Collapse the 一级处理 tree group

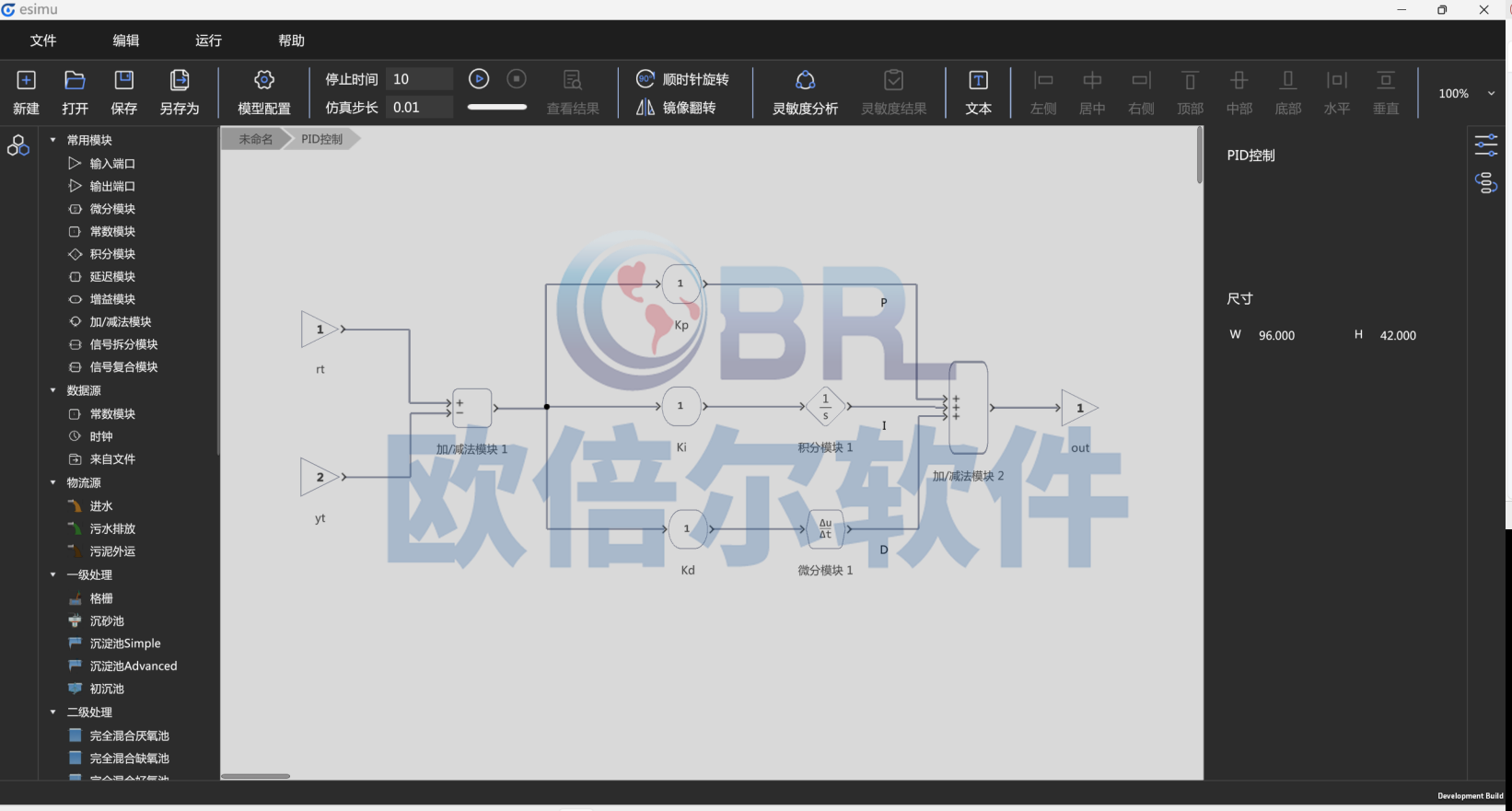point(52,574)
